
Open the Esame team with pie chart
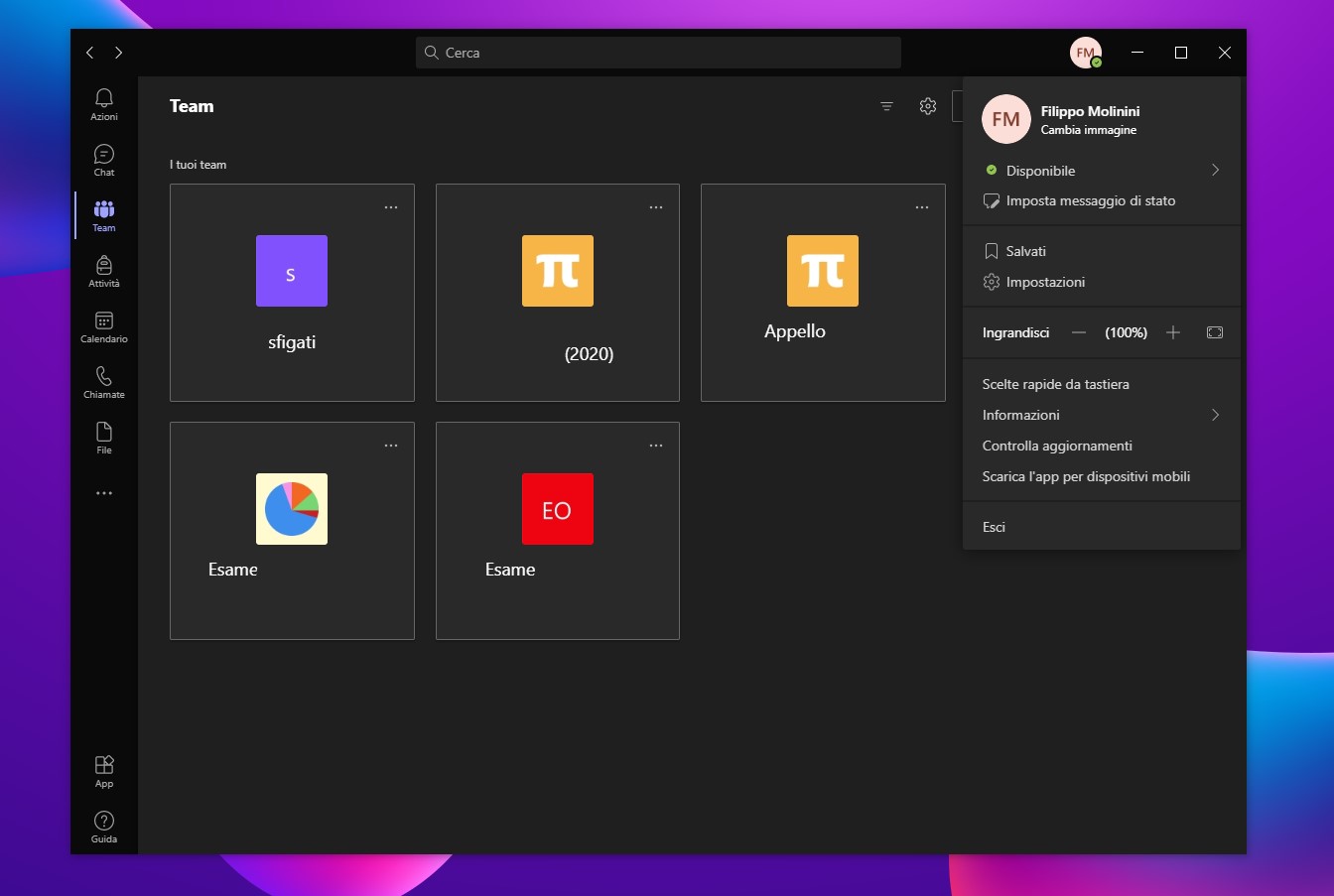tap(292, 531)
